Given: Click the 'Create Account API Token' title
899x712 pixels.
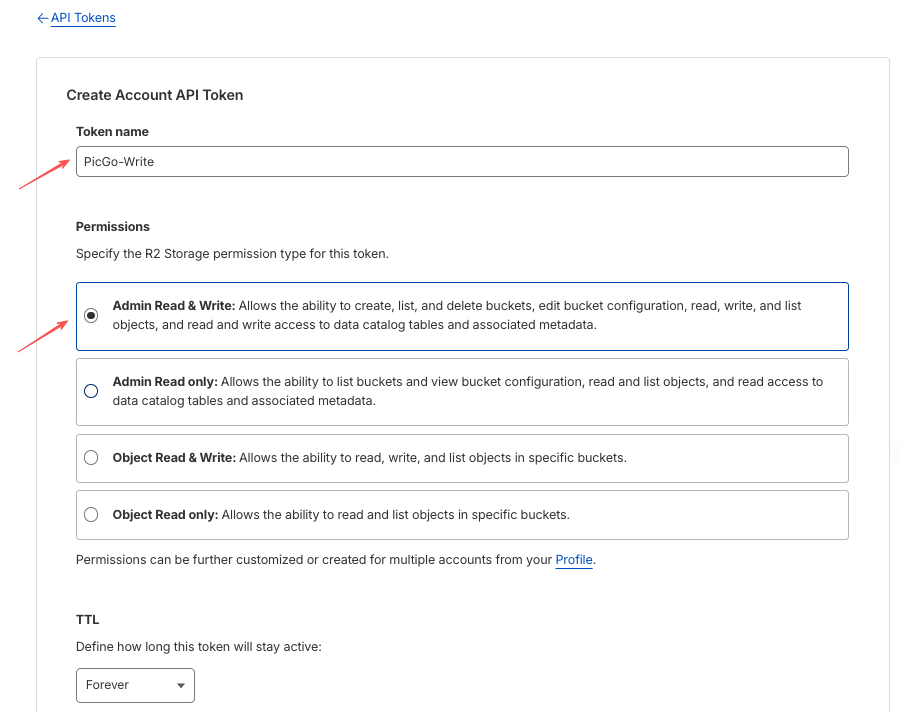Looking at the screenshot, I should pyautogui.click(x=155, y=95).
